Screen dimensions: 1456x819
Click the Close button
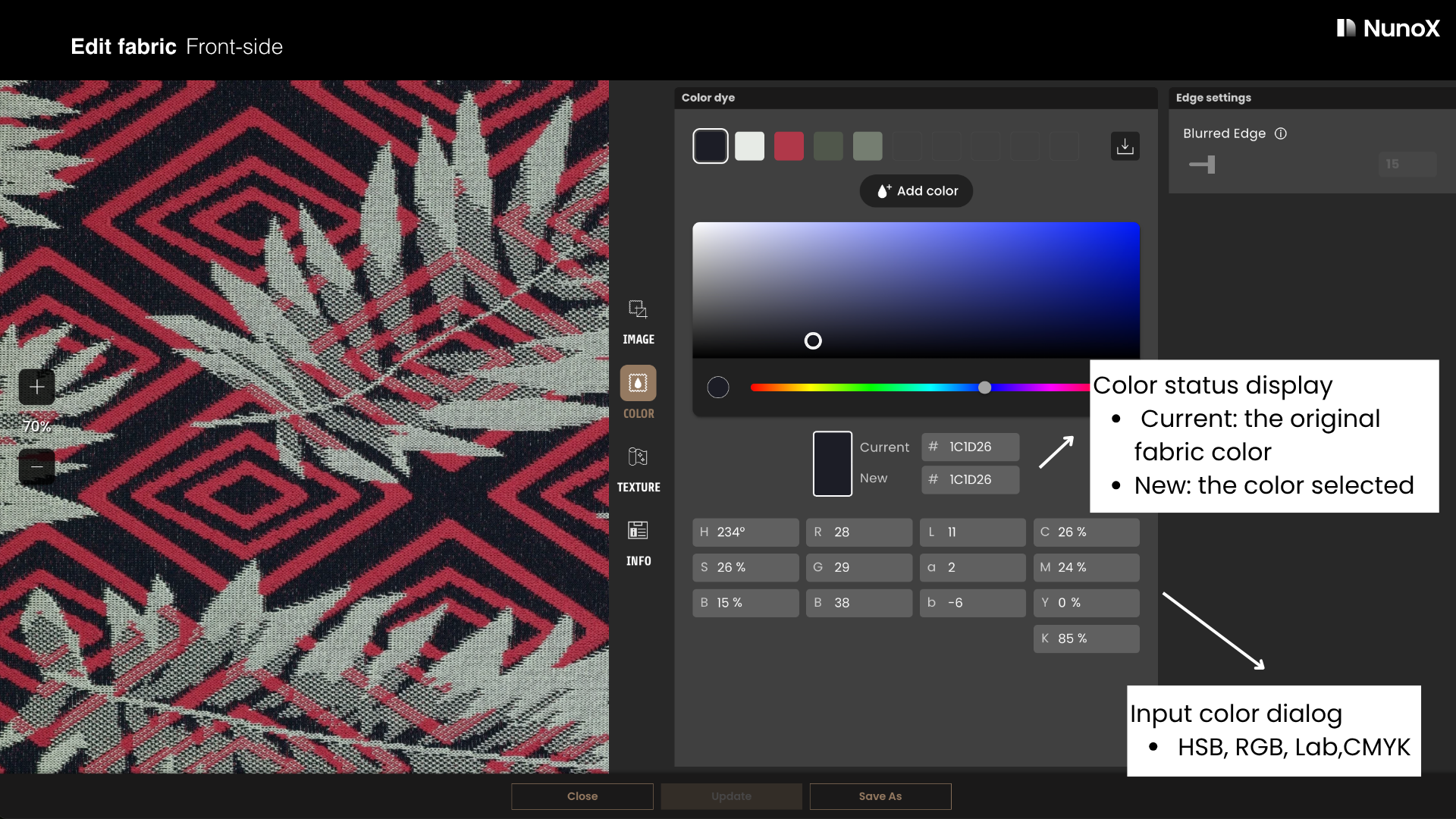click(x=582, y=796)
